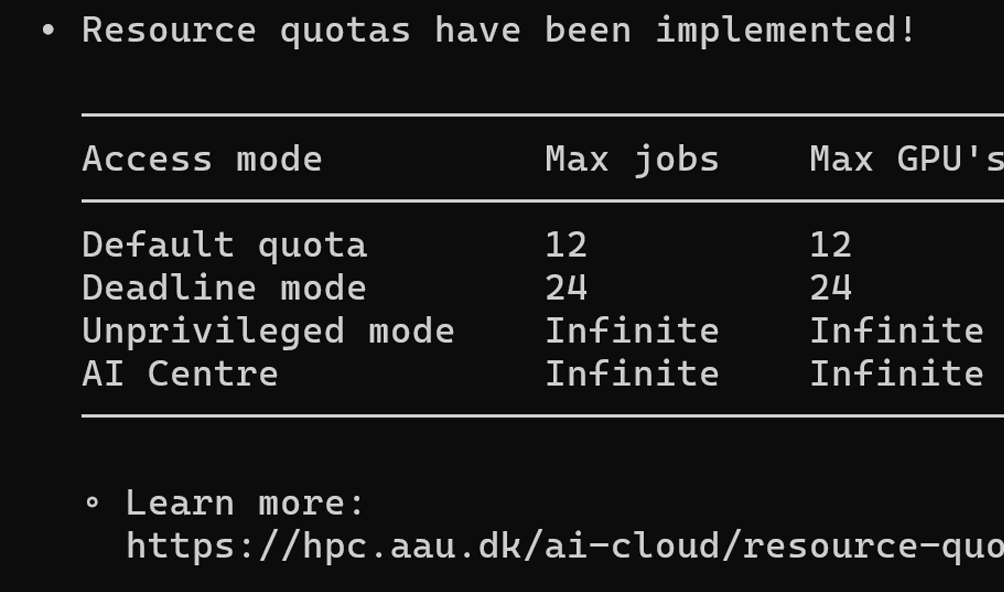The height and width of the screenshot is (592, 1004).
Task: Click the "Unprivileged mode" row label
Action: [x=268, y=331]
